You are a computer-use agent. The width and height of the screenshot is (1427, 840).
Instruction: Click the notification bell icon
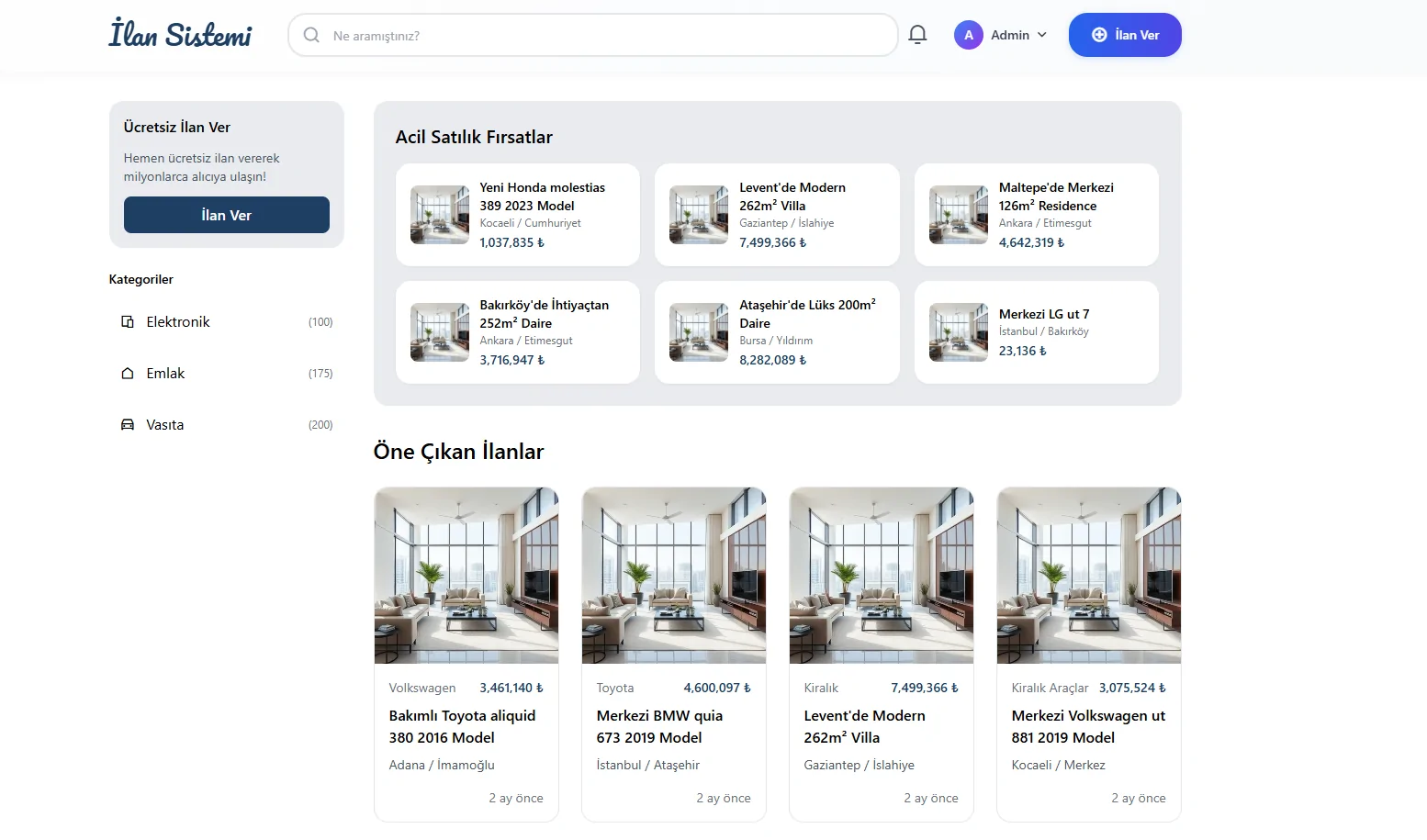pos(917,35)
